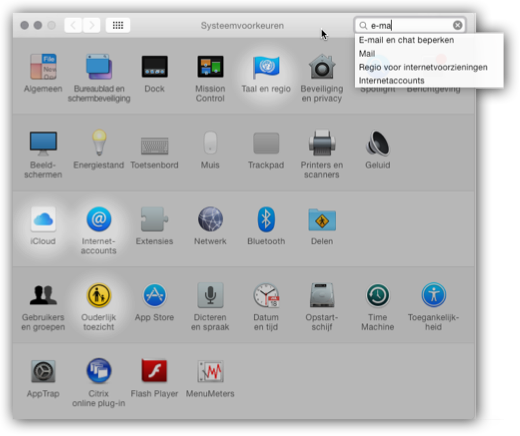The width and height of the screenshot is (520, 436).
Task: Open Printers en scanners pane
Action: point(322,143)
